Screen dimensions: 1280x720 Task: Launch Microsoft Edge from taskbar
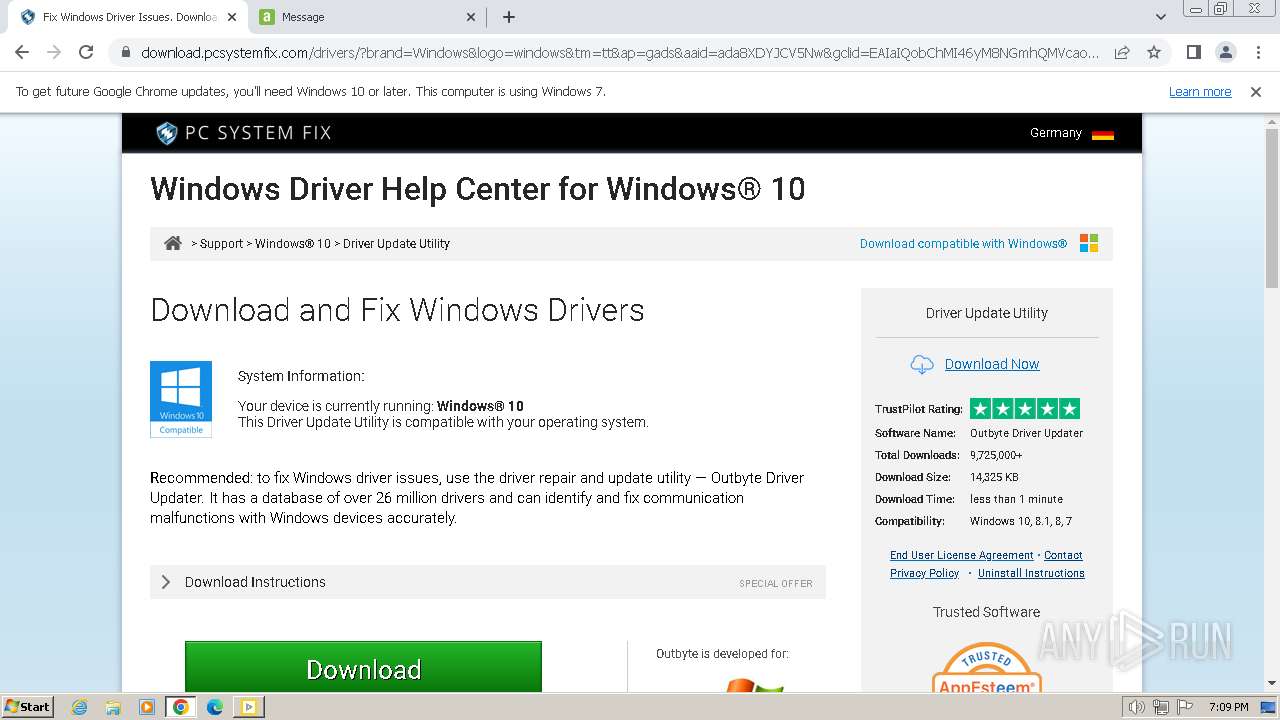pos(215,707)
